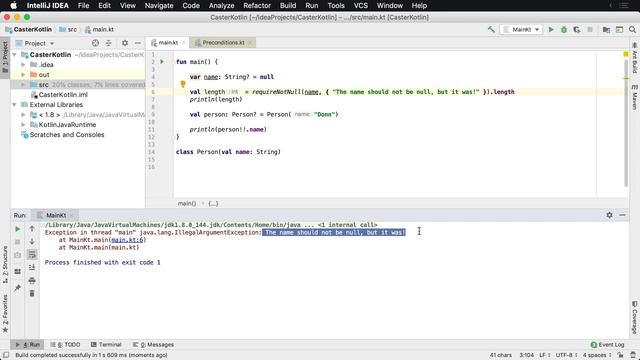Select CasterKotlin.iml file in tree
640x360 pixels.
pos(63,95)
